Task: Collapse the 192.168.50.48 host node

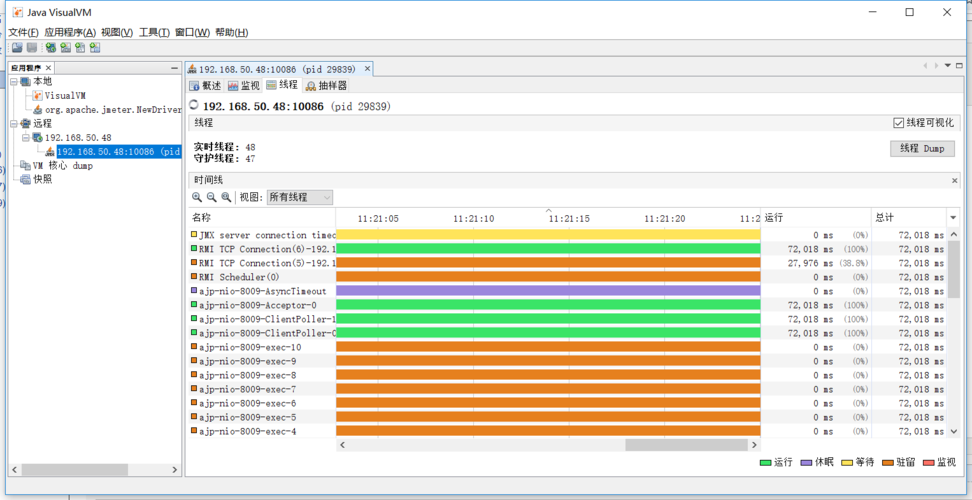Action: pyautogui.click(x=26, y=137)
